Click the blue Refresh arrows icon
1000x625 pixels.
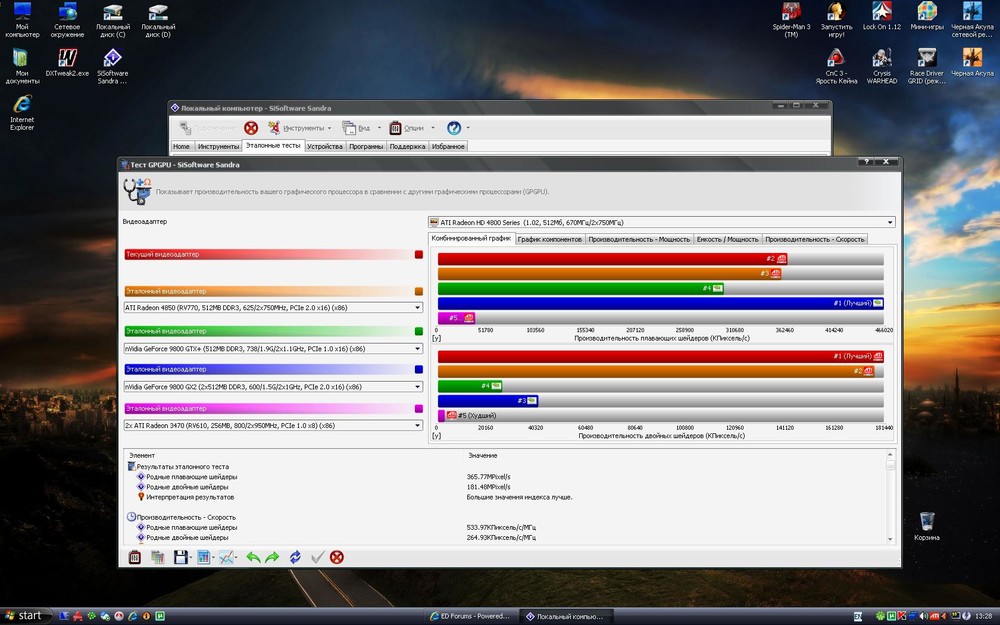[x=295, y=557]
